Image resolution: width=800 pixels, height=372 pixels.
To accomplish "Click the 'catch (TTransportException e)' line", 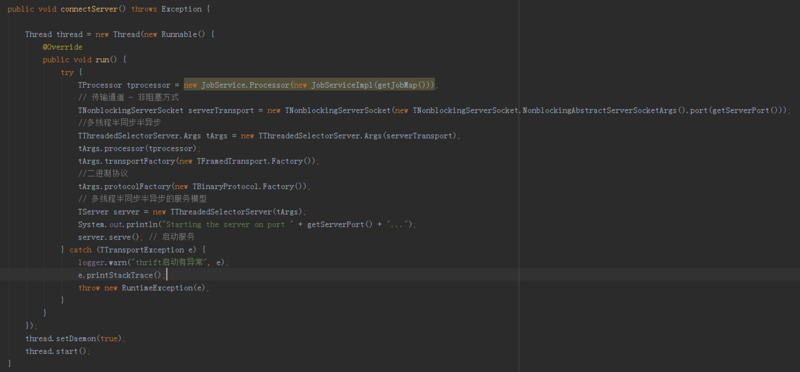I will [x=133, y=250].
